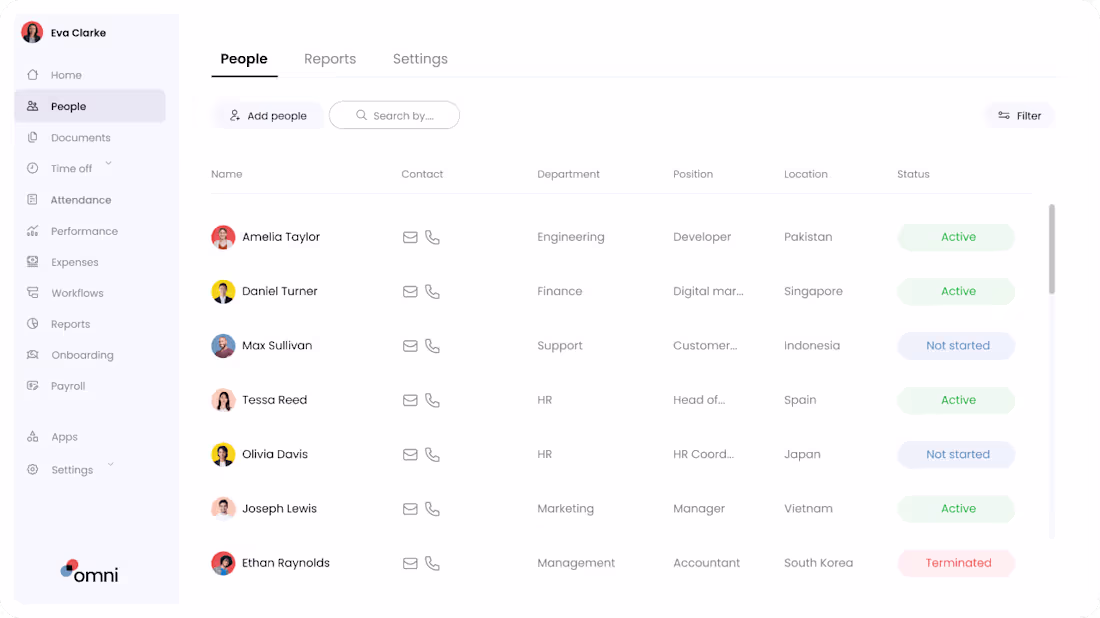
Task: Click the Add people button
Action: (x=268, y=116)
